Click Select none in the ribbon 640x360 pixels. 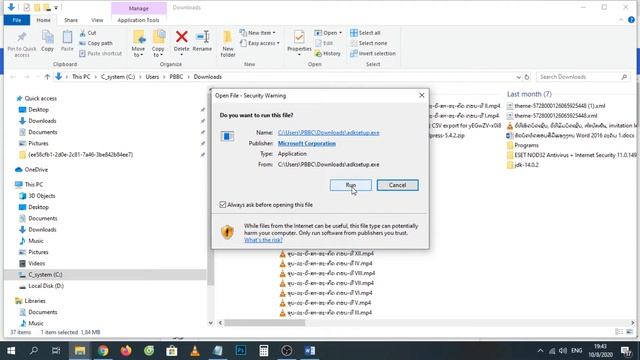click(x=369, y=43)
